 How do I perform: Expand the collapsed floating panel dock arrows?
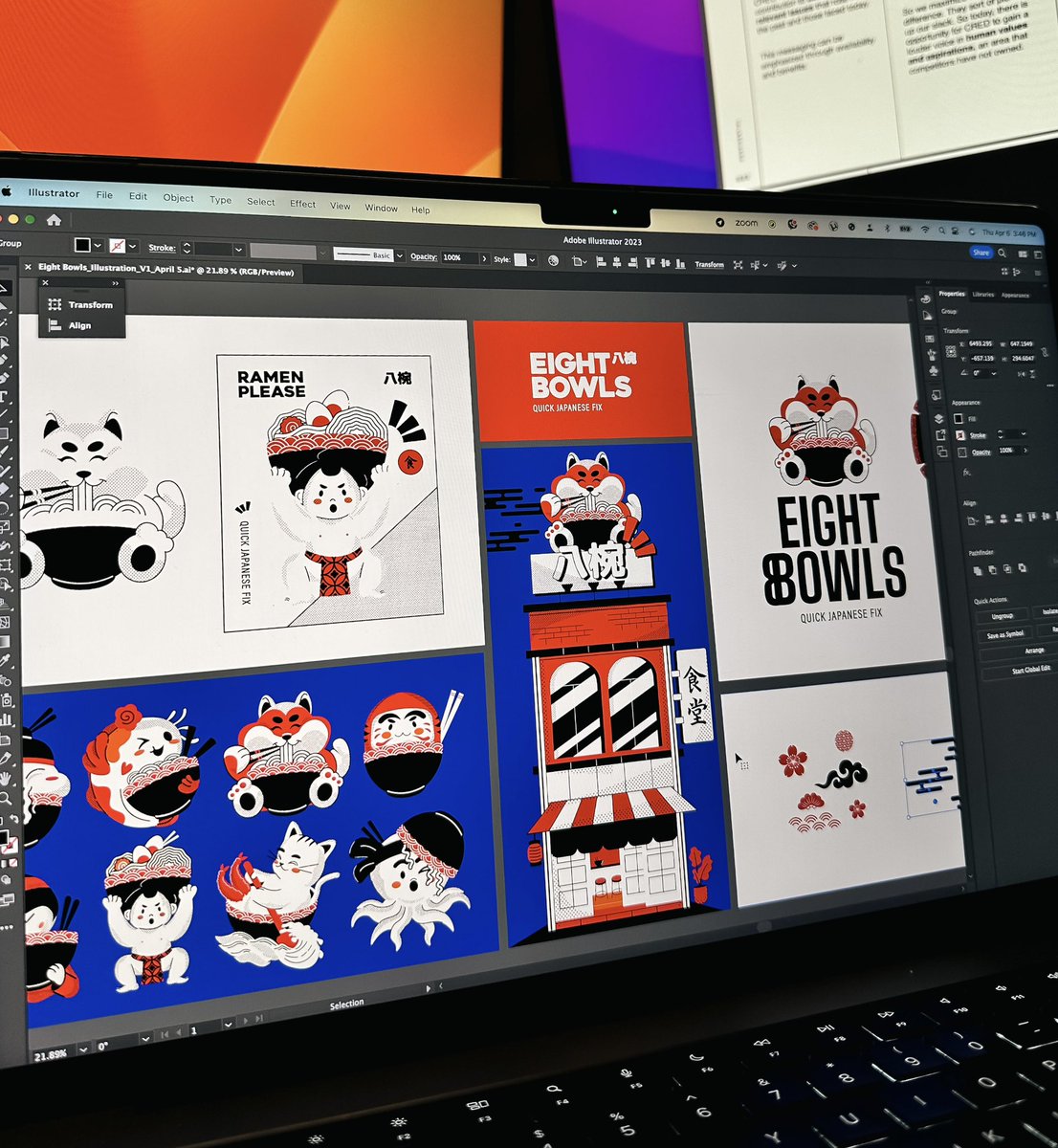115,283
